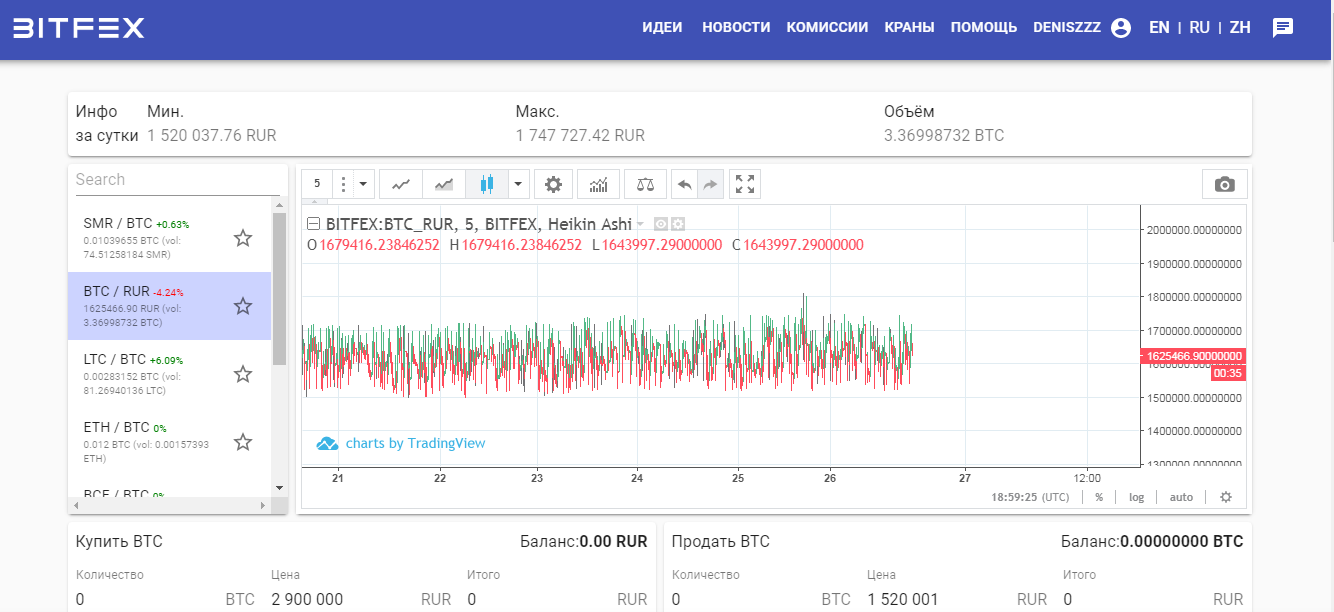
Task: Click the current price label 1625466.90000000
Action: pyautogui.click(x=1192, y=356)
